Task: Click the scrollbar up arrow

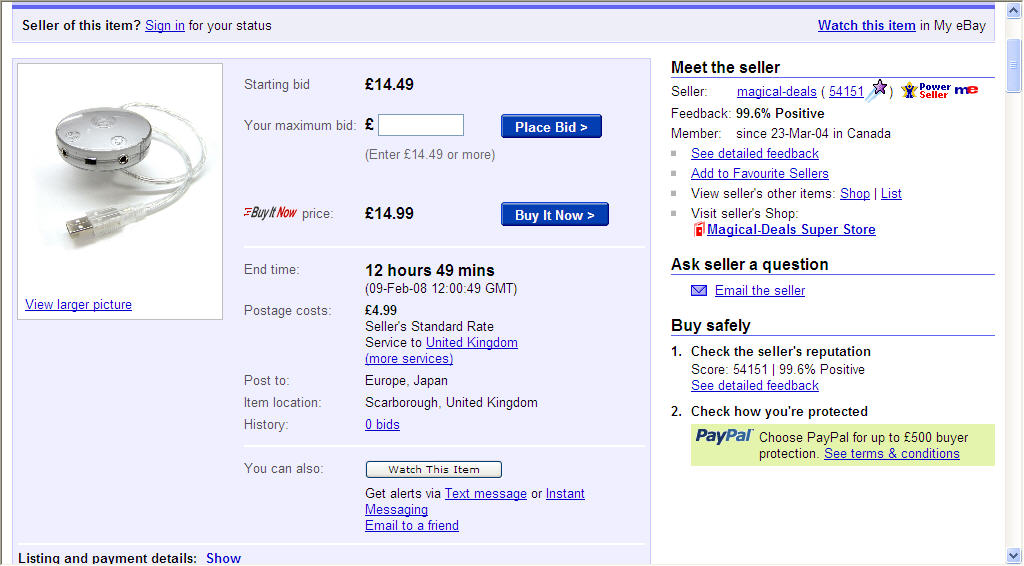Action: click(x=1014, y=12)
